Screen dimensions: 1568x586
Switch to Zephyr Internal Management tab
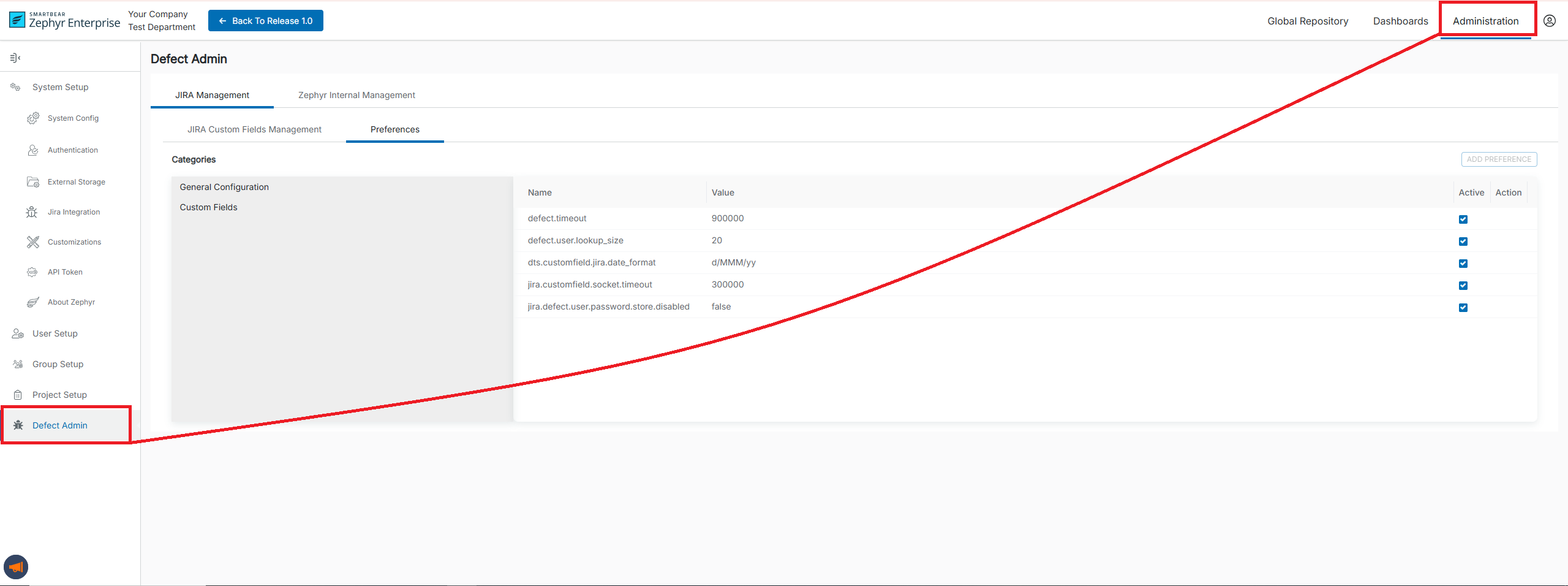pyautogui.click(x=355, y=95)
